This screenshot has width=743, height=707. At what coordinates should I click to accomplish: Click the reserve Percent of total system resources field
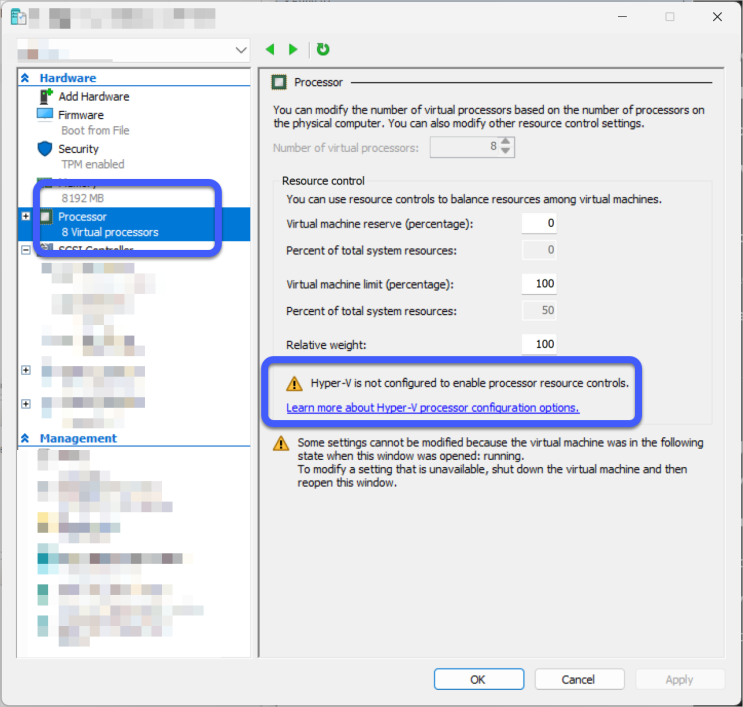539,250
